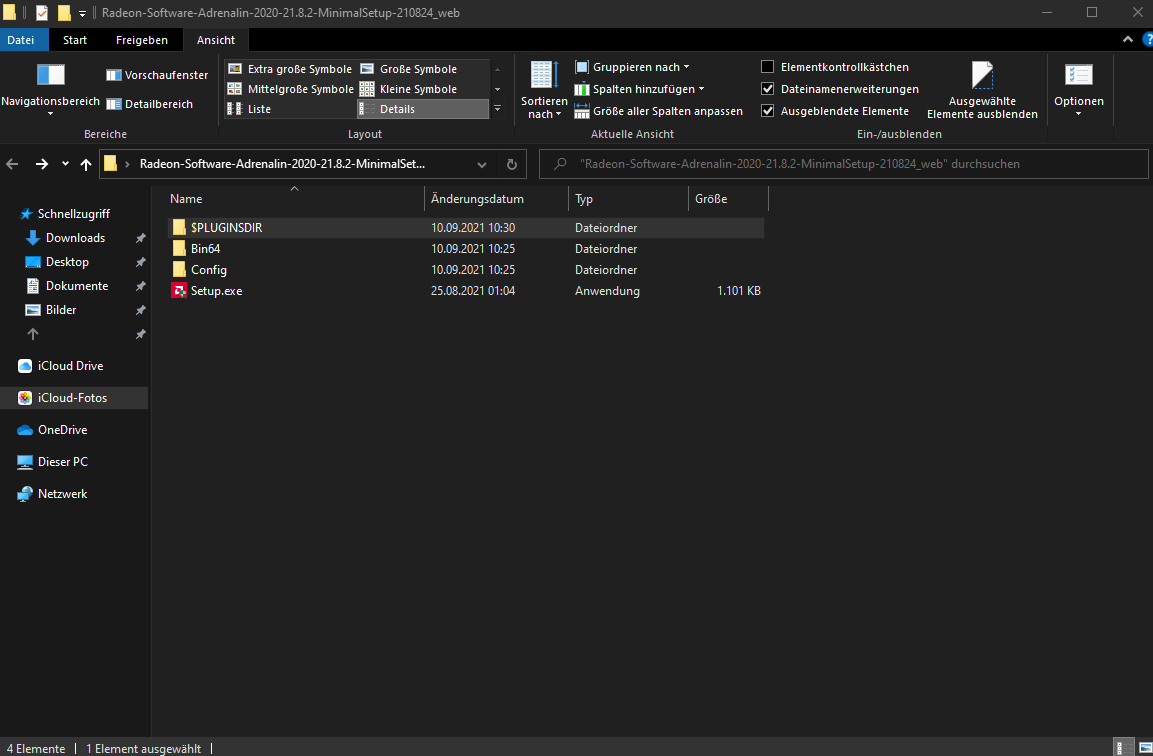Open the Quick Access Toolbar customize arrow
1153x756 pixels.
coord(82,13)
